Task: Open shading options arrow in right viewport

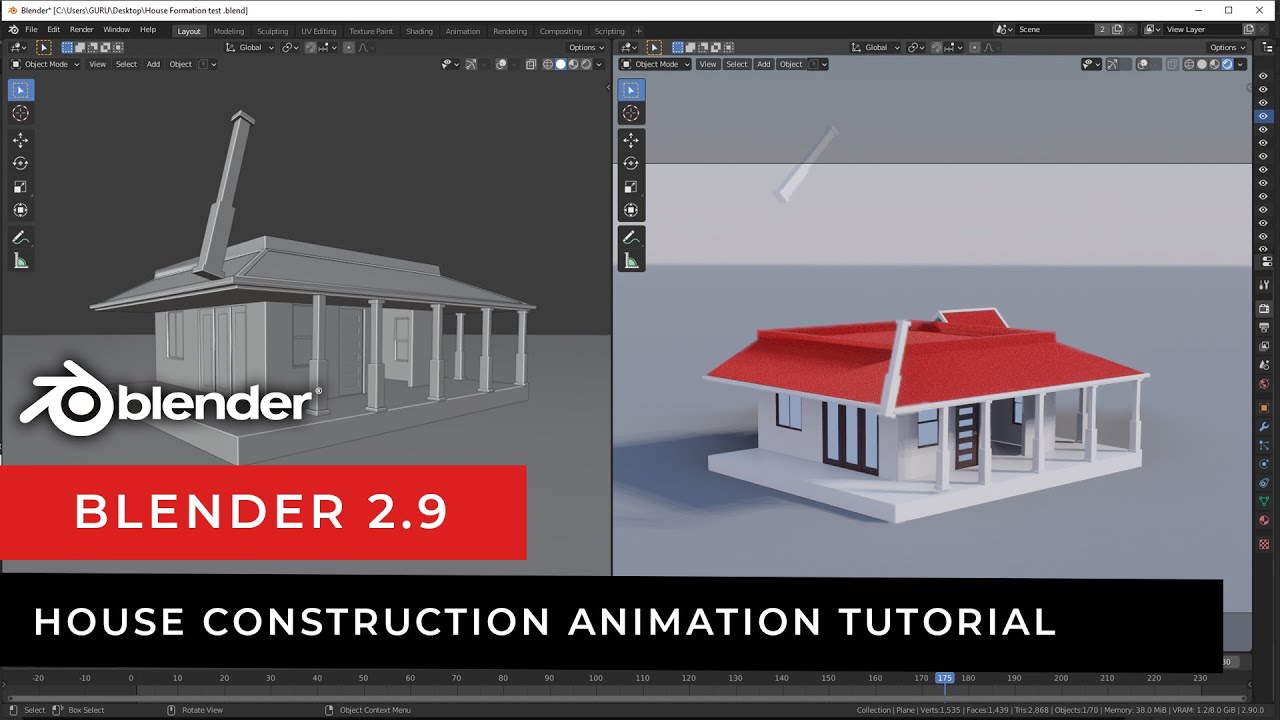Action: [x=1241, y=64]
